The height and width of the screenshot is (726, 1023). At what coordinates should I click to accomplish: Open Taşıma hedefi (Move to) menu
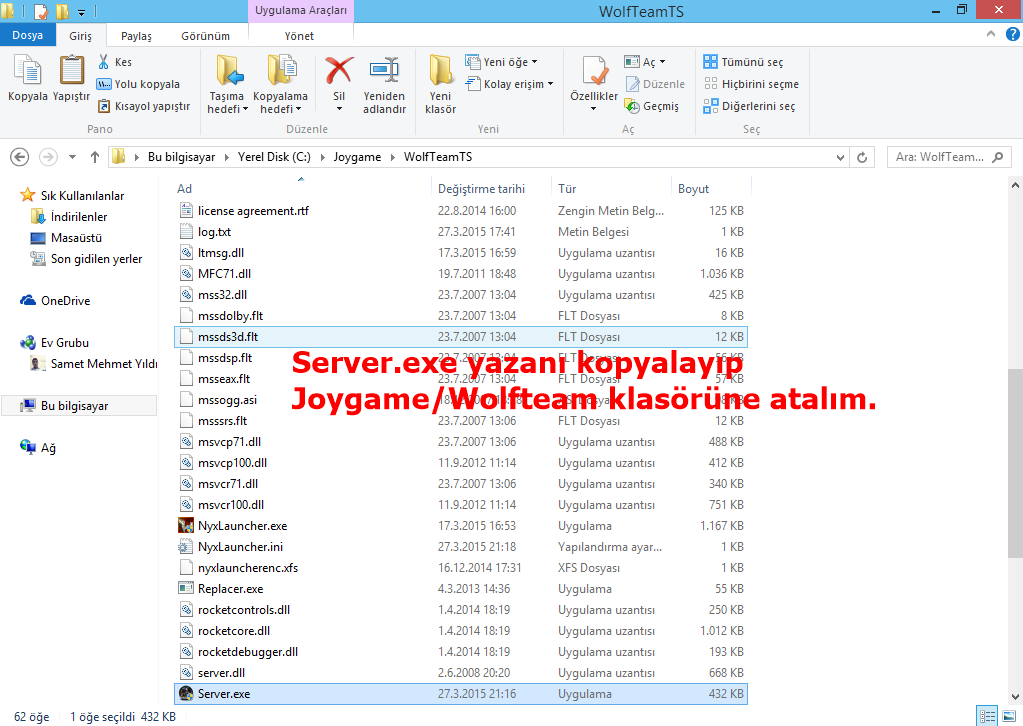pos(228,85)
